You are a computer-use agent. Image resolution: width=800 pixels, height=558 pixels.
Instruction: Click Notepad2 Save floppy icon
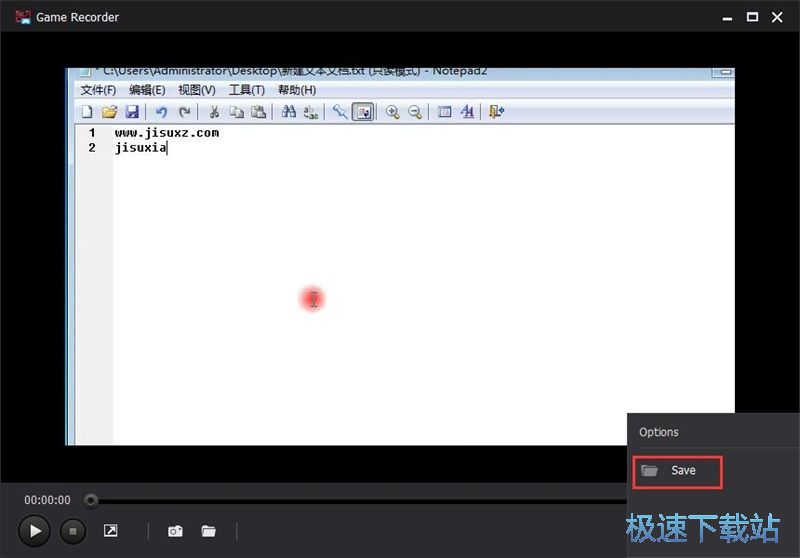(x=132, y=112)
